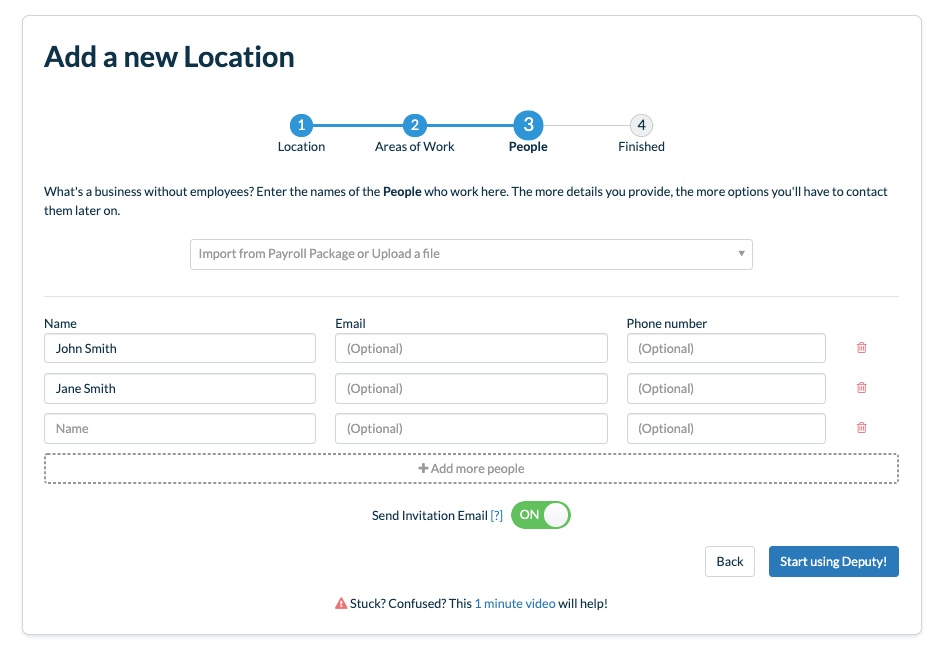Open Import from Payroll Package dropdown
Image resolution: width=948 pixels, height=649 pixels.
pyautogui.click(x=471, y=254)
